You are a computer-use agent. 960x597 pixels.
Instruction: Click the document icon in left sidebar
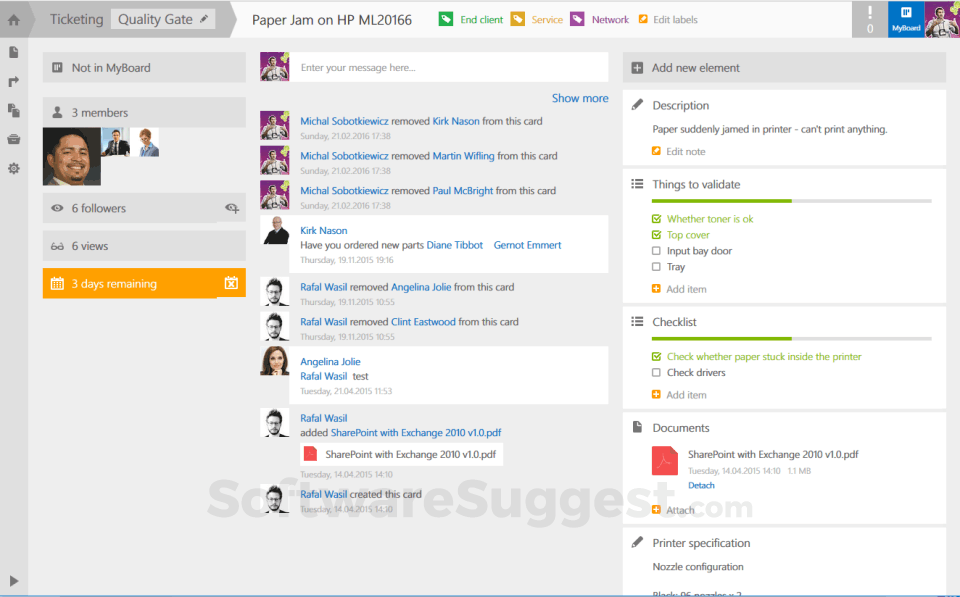pos(13,53)
